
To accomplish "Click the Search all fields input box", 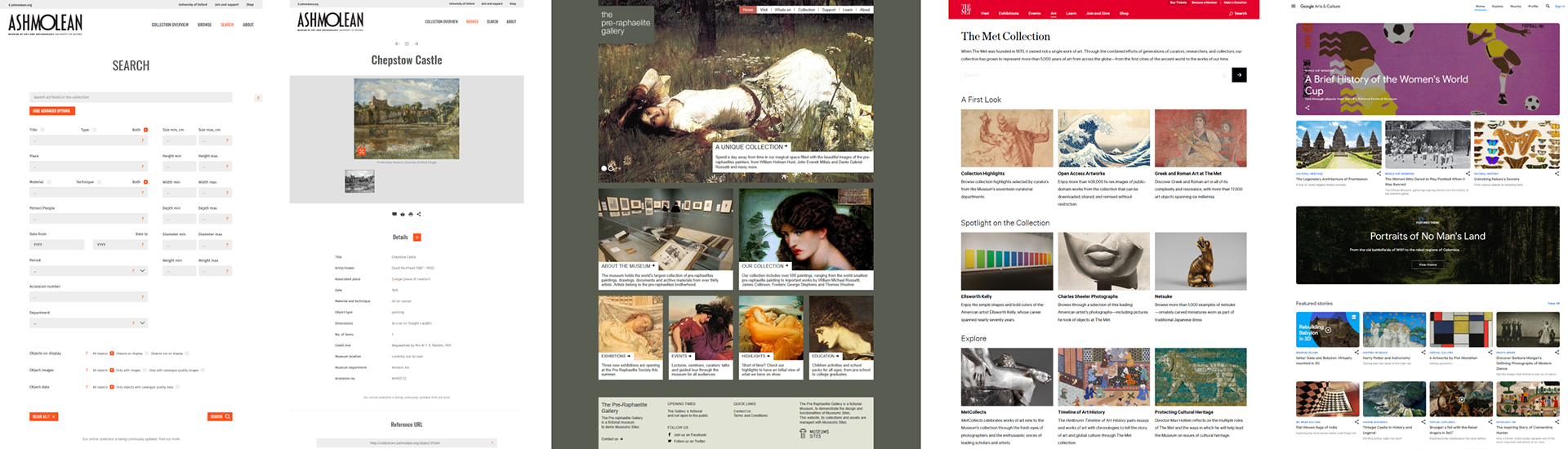I will pos(131,97).
